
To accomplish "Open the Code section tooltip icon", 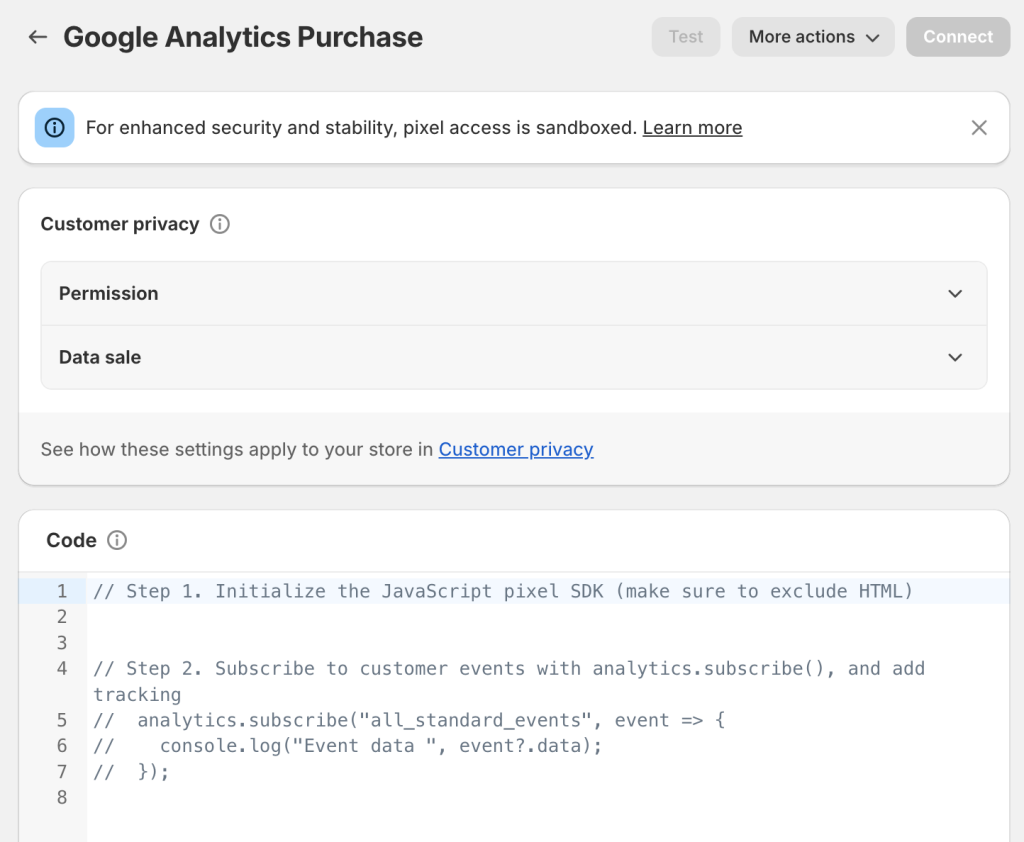I will [x=117, y=540].
